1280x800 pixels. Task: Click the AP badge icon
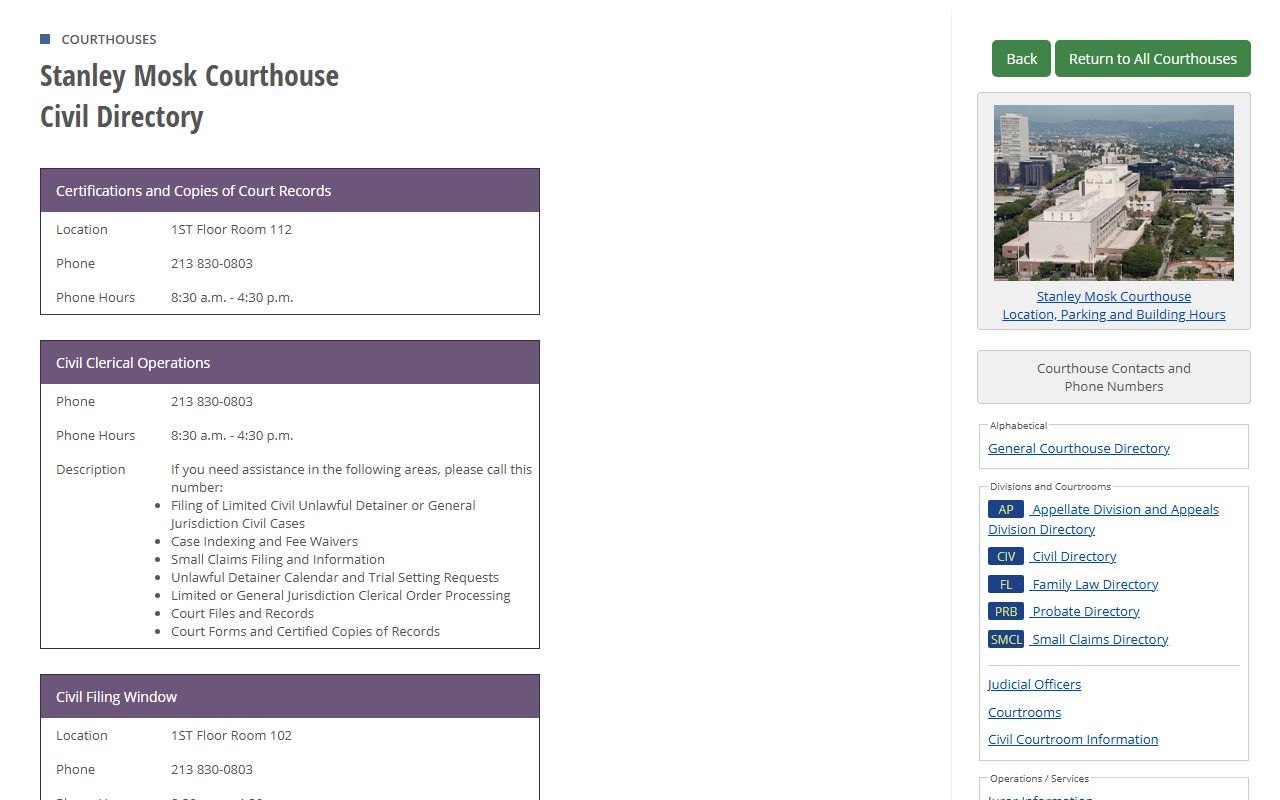[x=1006, y=509]
